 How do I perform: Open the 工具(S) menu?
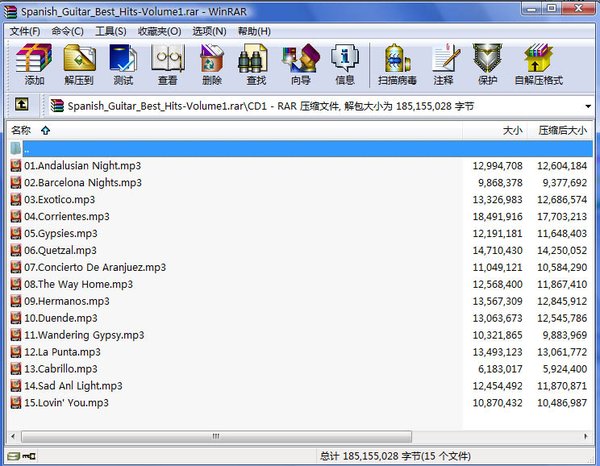pyautogui.click(x=111, y=31)
